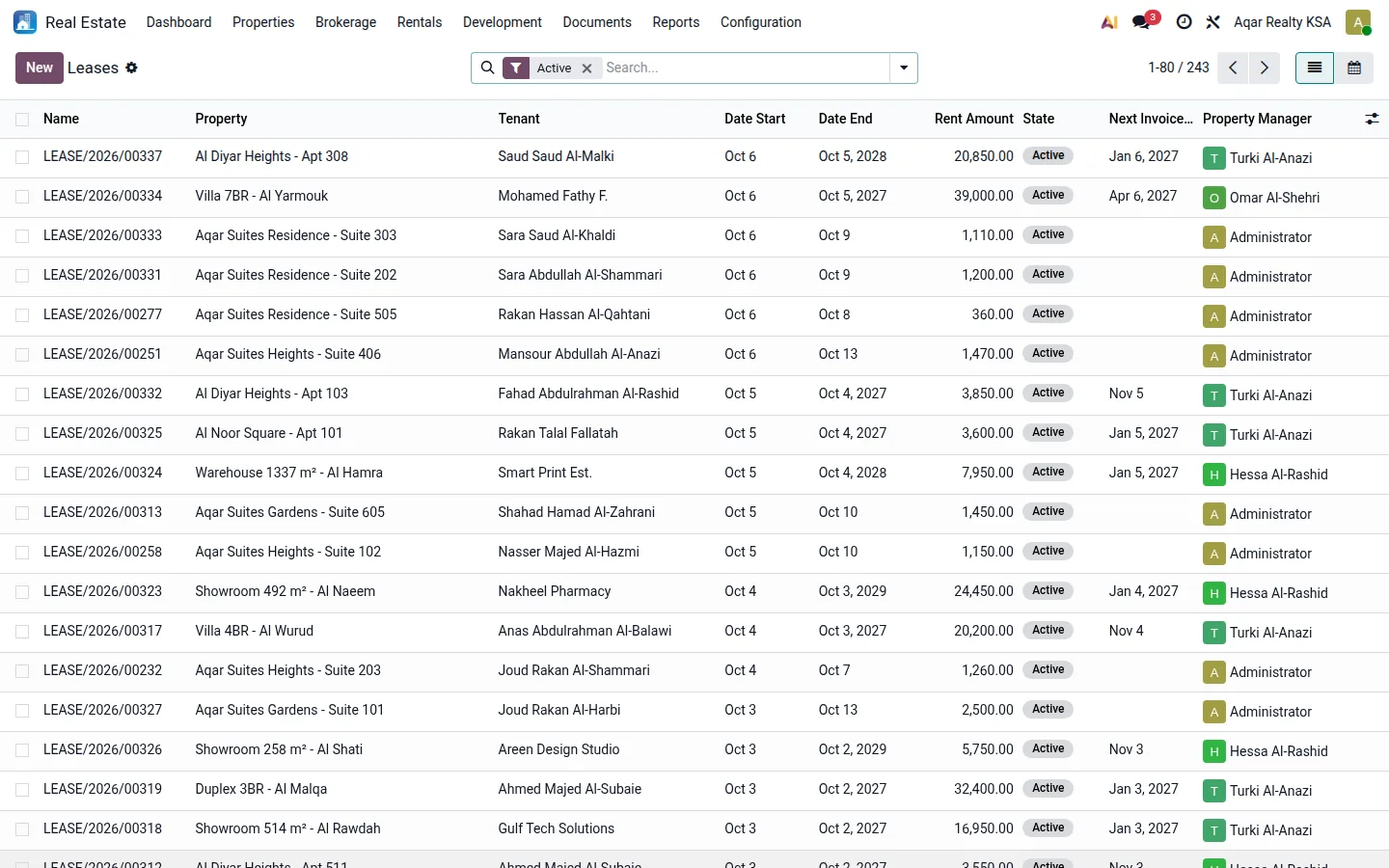
Task: Click the 1-80 / 243 pager counter
Action: [x=1179, y=68]
